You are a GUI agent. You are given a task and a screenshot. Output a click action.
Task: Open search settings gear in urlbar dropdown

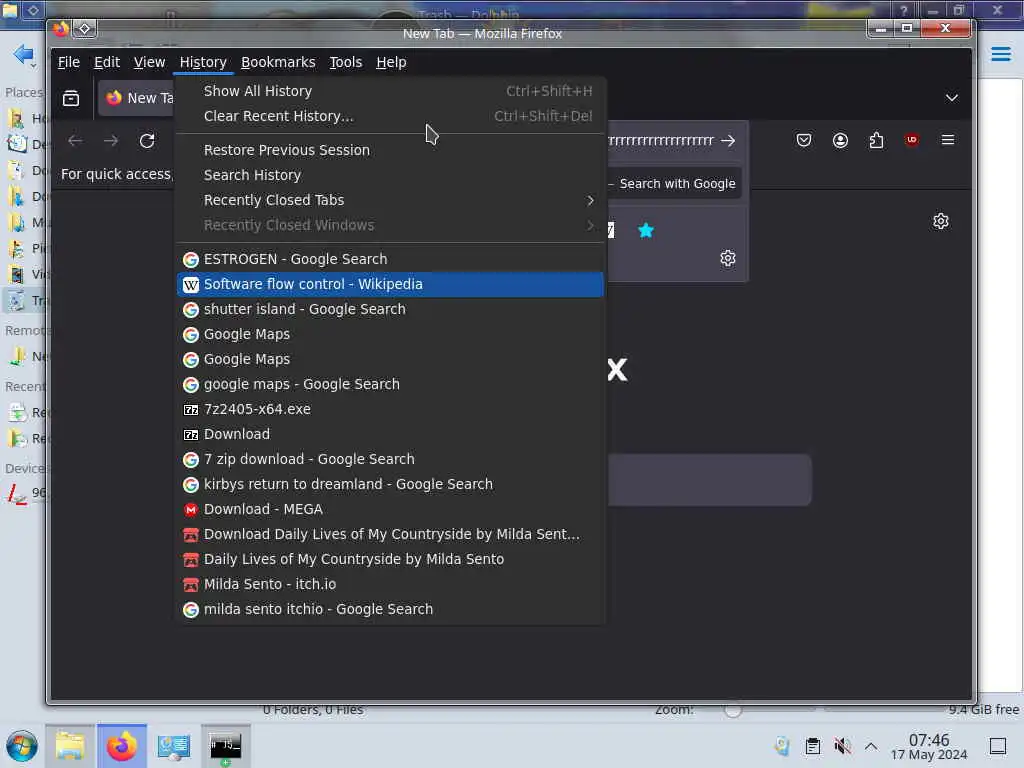coord(728,259)
